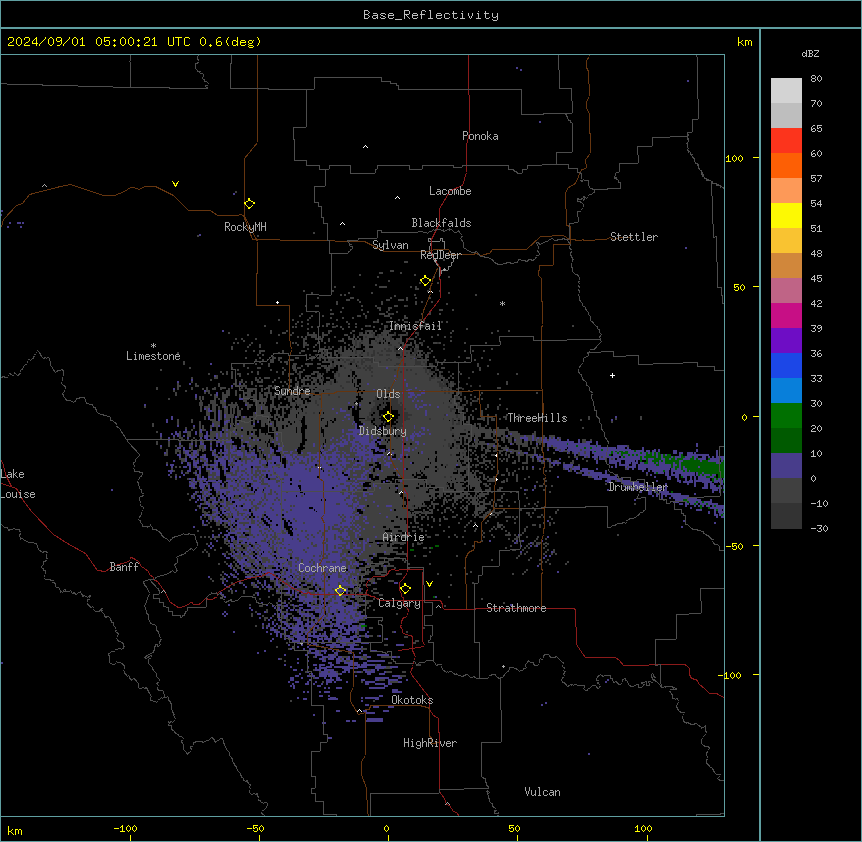Click the yellow v marker east of Calgary
862x842 pixels.
point(429,584)
